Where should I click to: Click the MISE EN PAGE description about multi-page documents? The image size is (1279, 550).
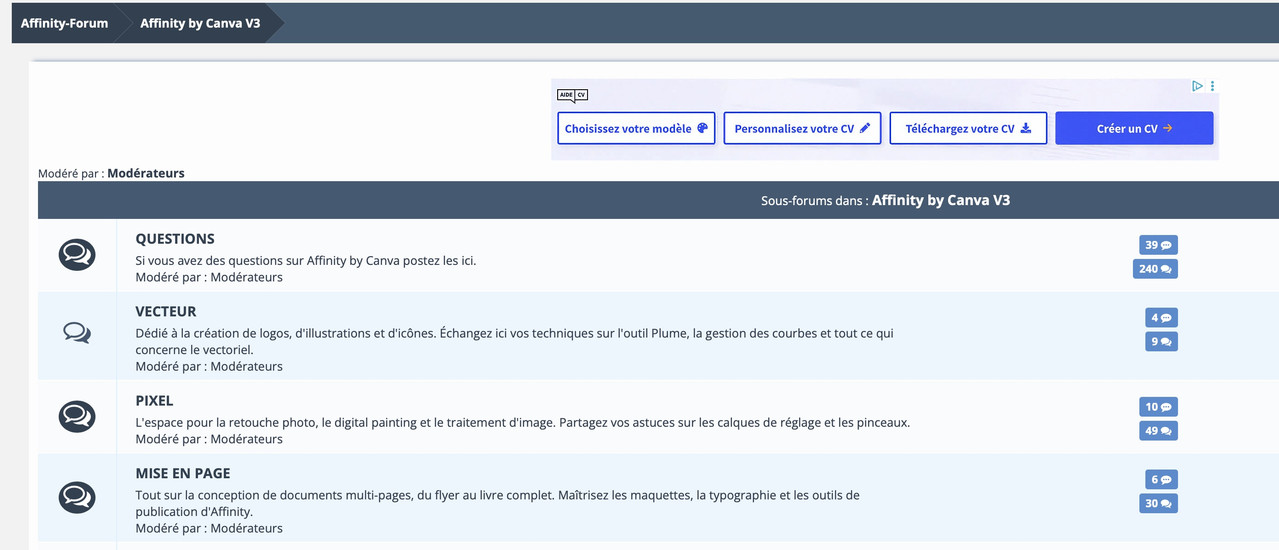click(x=498, y=503)
